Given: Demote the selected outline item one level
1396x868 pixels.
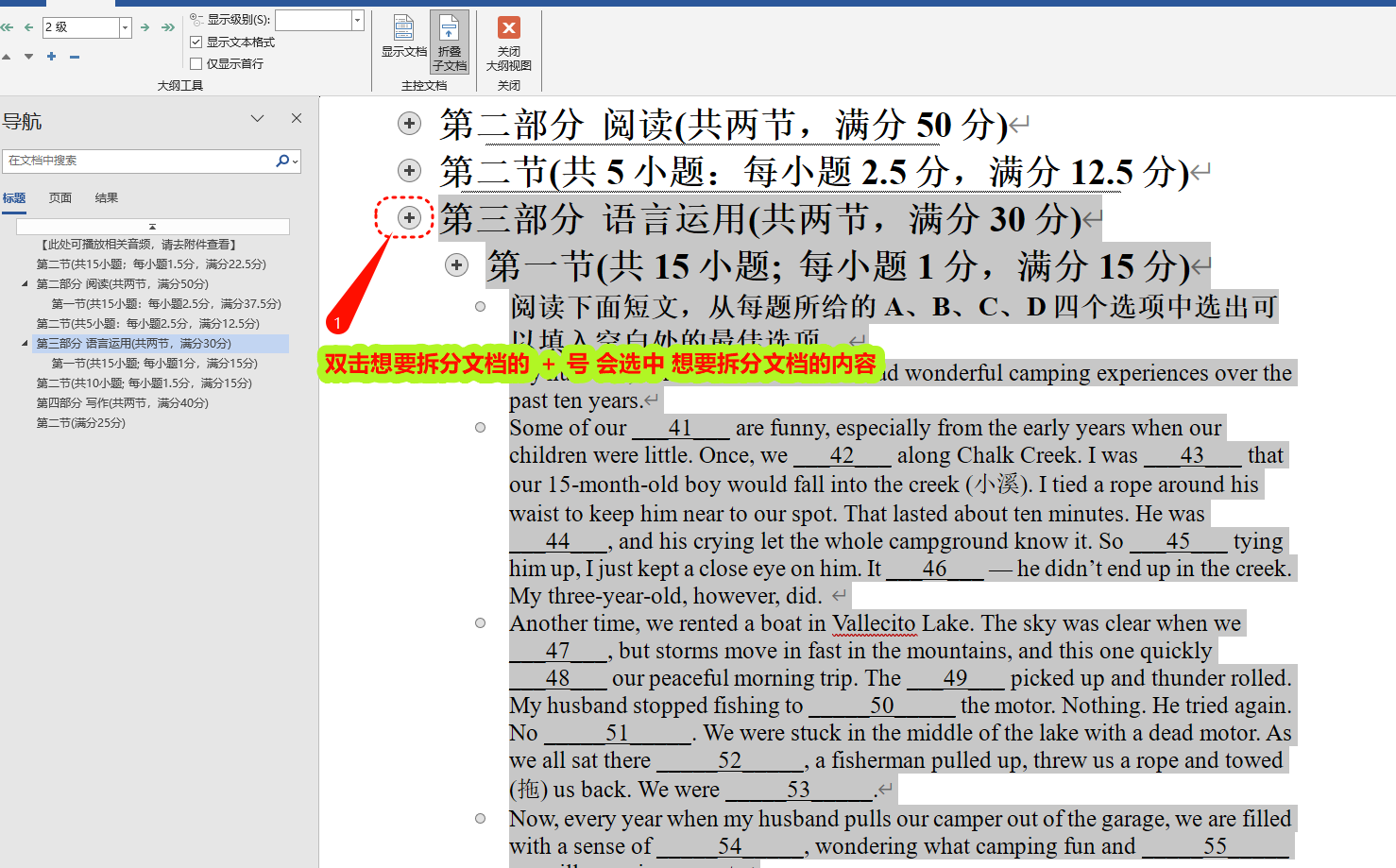Looking at the screenshot, I should (x=145, y=27).
